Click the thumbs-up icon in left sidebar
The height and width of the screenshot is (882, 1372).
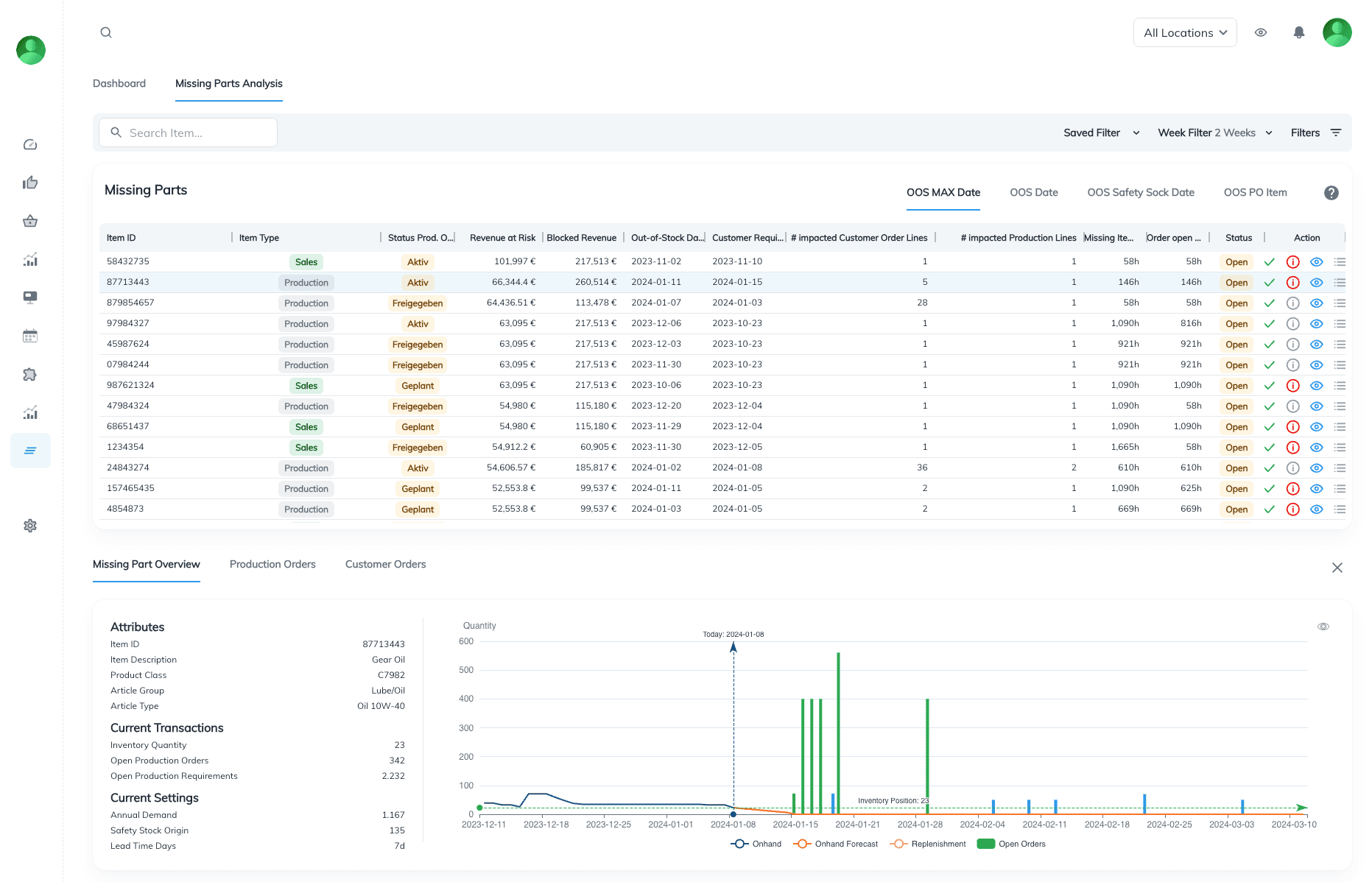coord(30,183)
